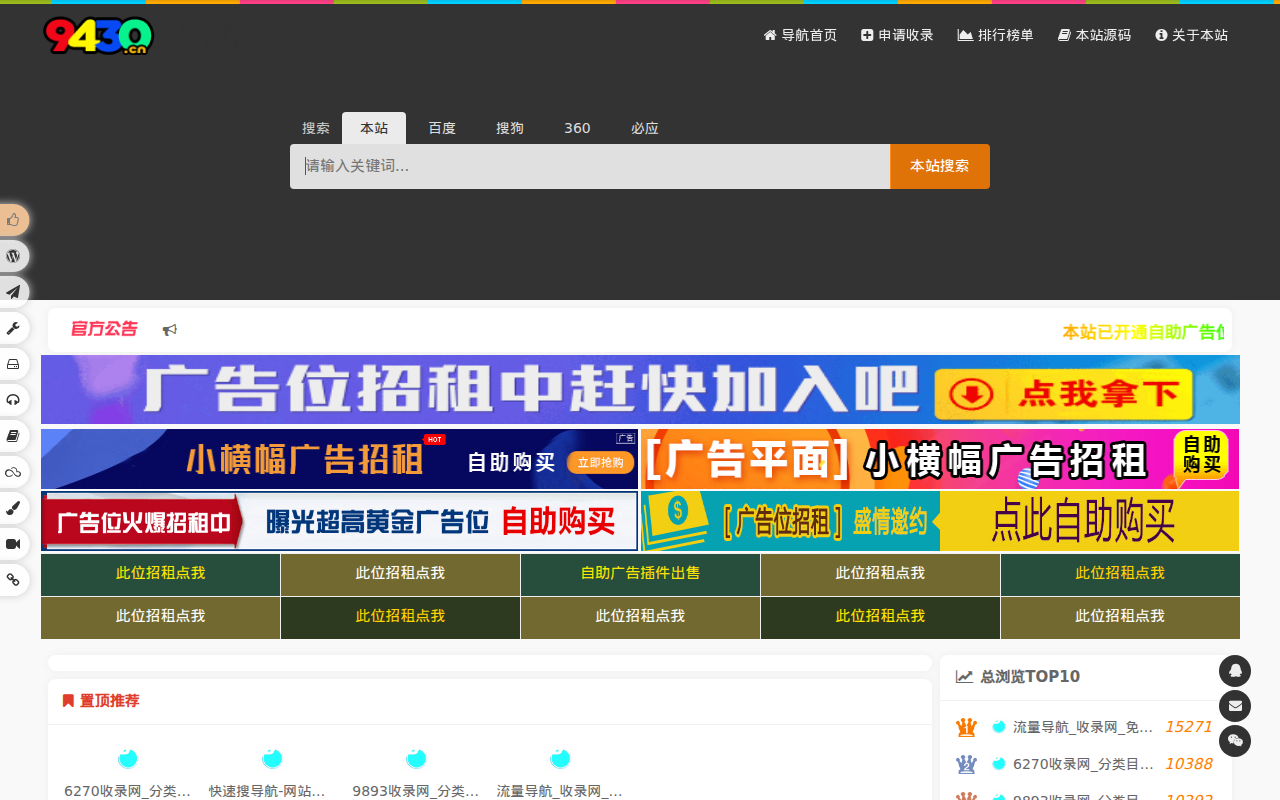Viewport: 1280px width, 800px height.
Task: Click the 自助广告插件出售 ad link
Action: (x=640, y=574)
